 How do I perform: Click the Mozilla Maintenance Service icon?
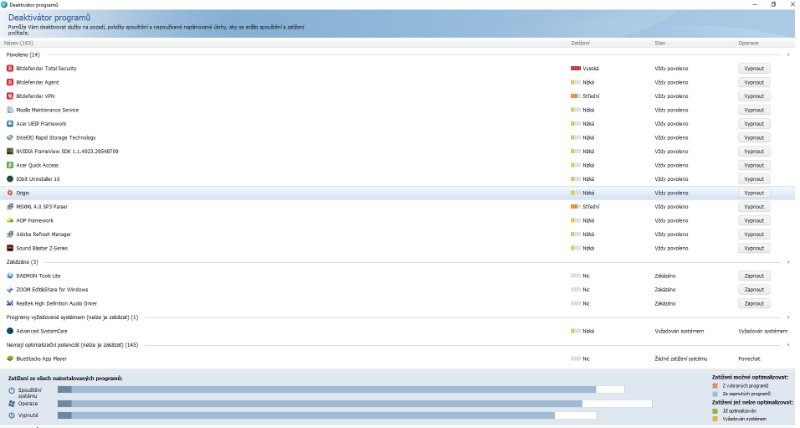(x=10, y=110)
